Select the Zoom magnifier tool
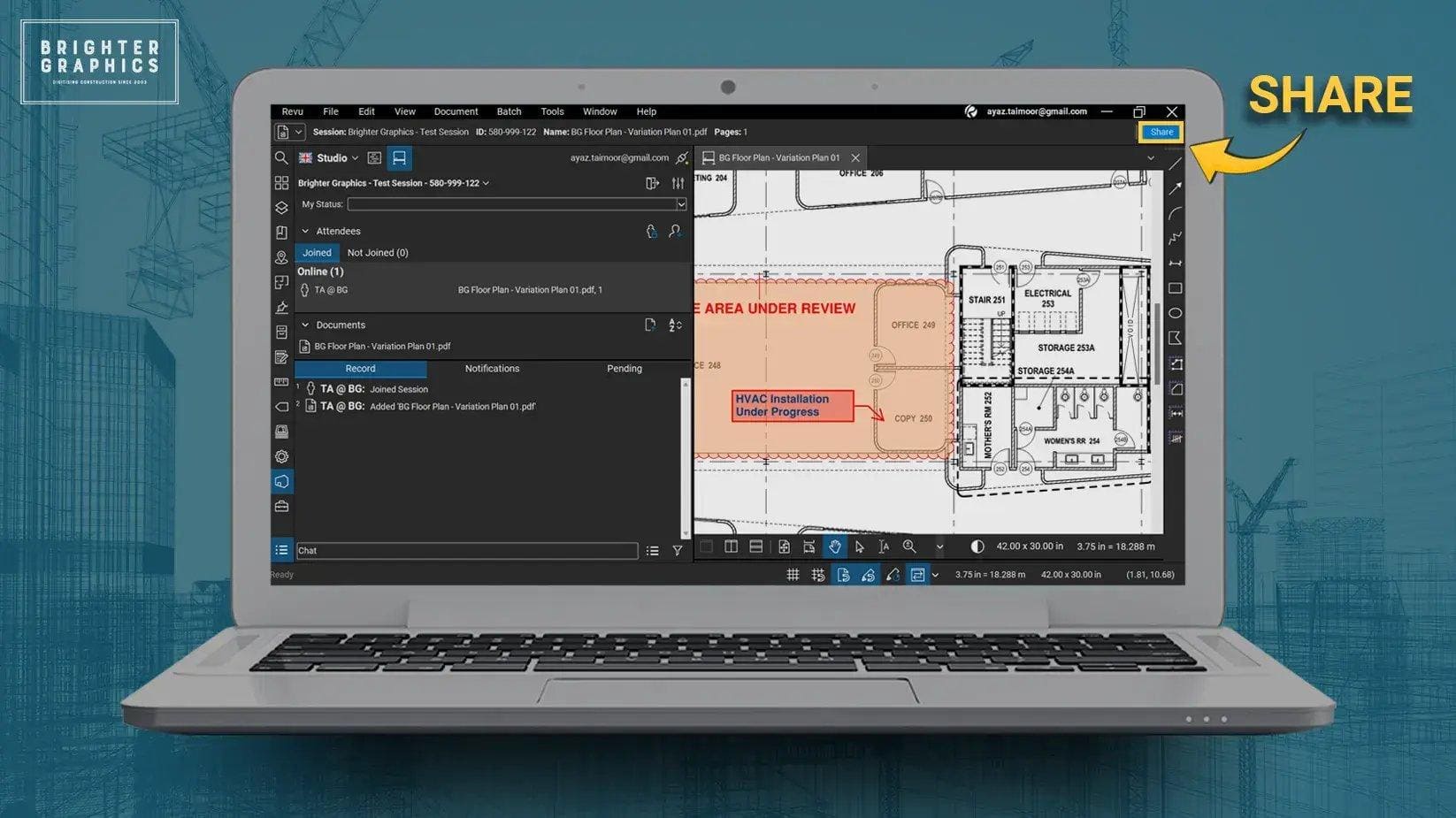 909,547
